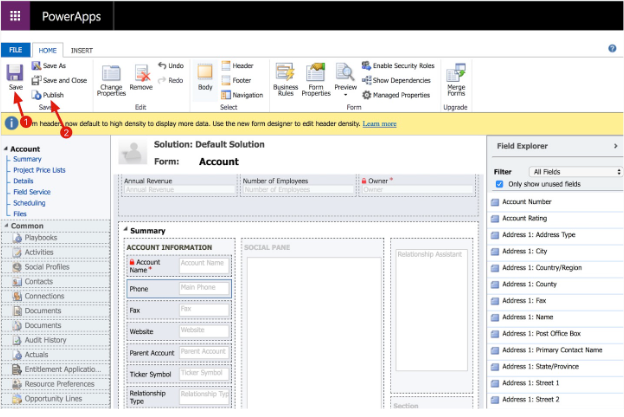
Task: Click Enable Security Roles
Action: point(398,66)
